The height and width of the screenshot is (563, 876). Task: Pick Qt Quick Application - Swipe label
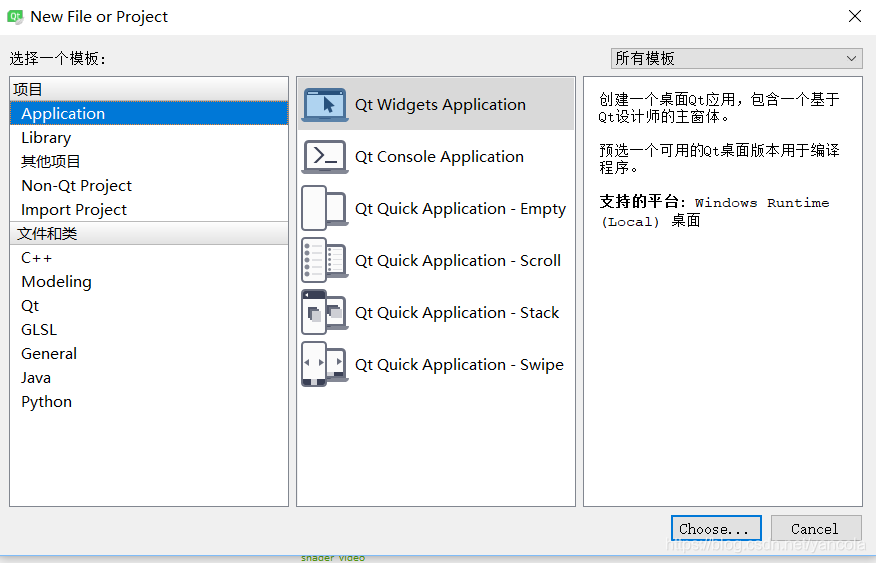(x=459, y=364)
